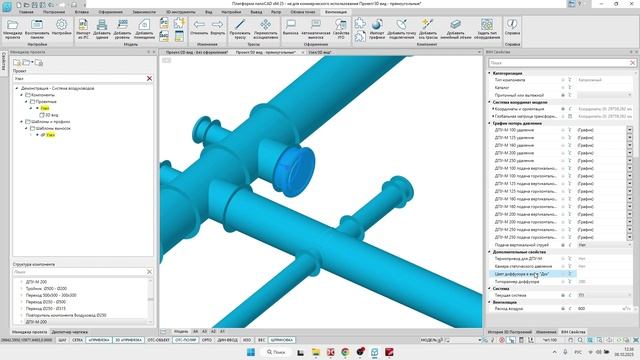Collapse График потерь давления group
640x360 pixels.
coord(490,123)
